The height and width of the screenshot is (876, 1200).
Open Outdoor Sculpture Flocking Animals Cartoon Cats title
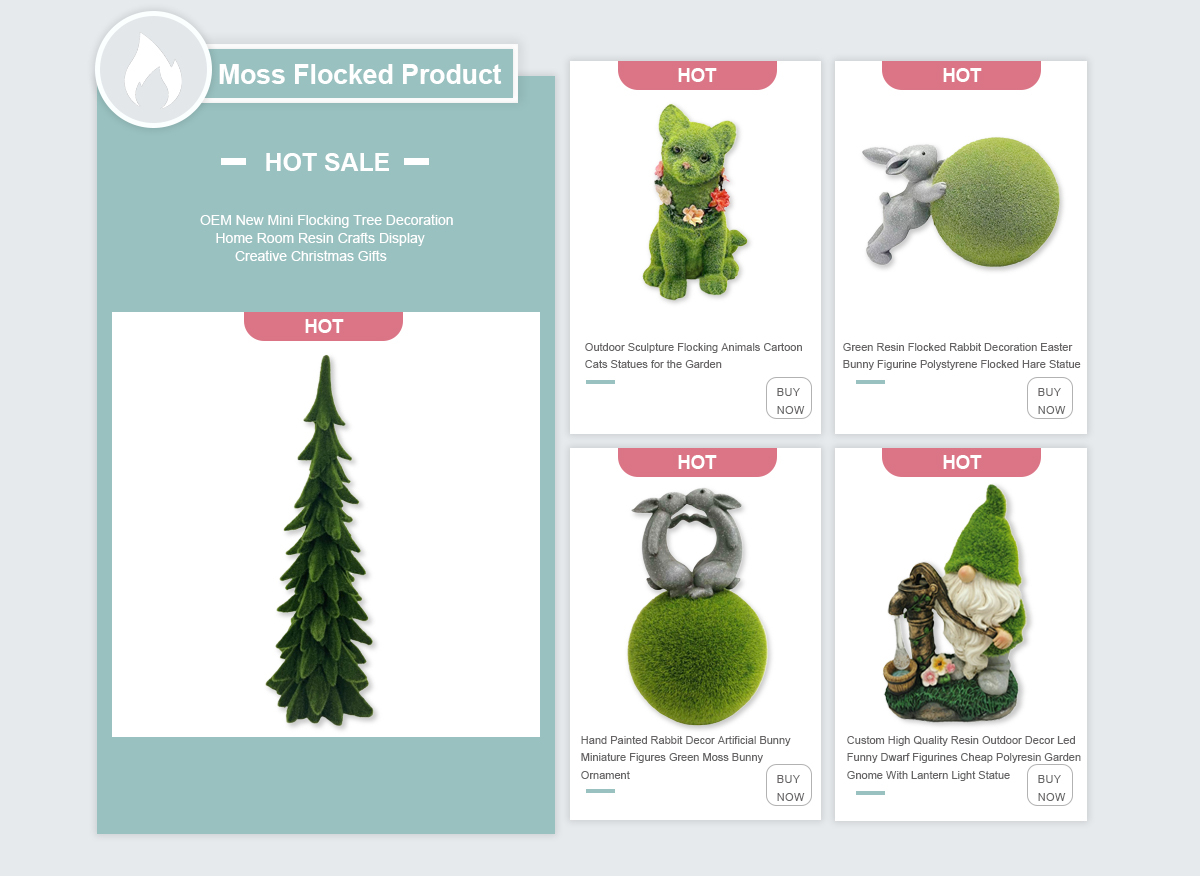click(693, 356)
